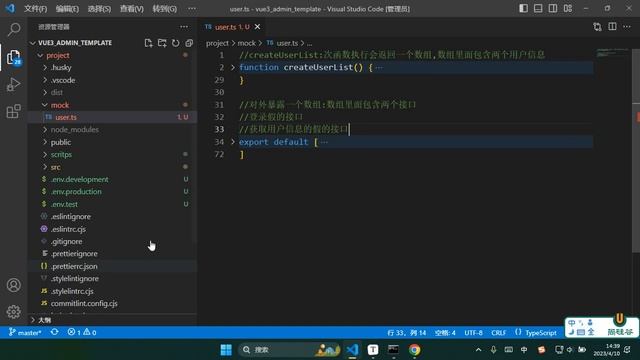This screenshot has height=360, width=640.
Task: Select user.ts file in explorer
Action: tap(112, 117)
